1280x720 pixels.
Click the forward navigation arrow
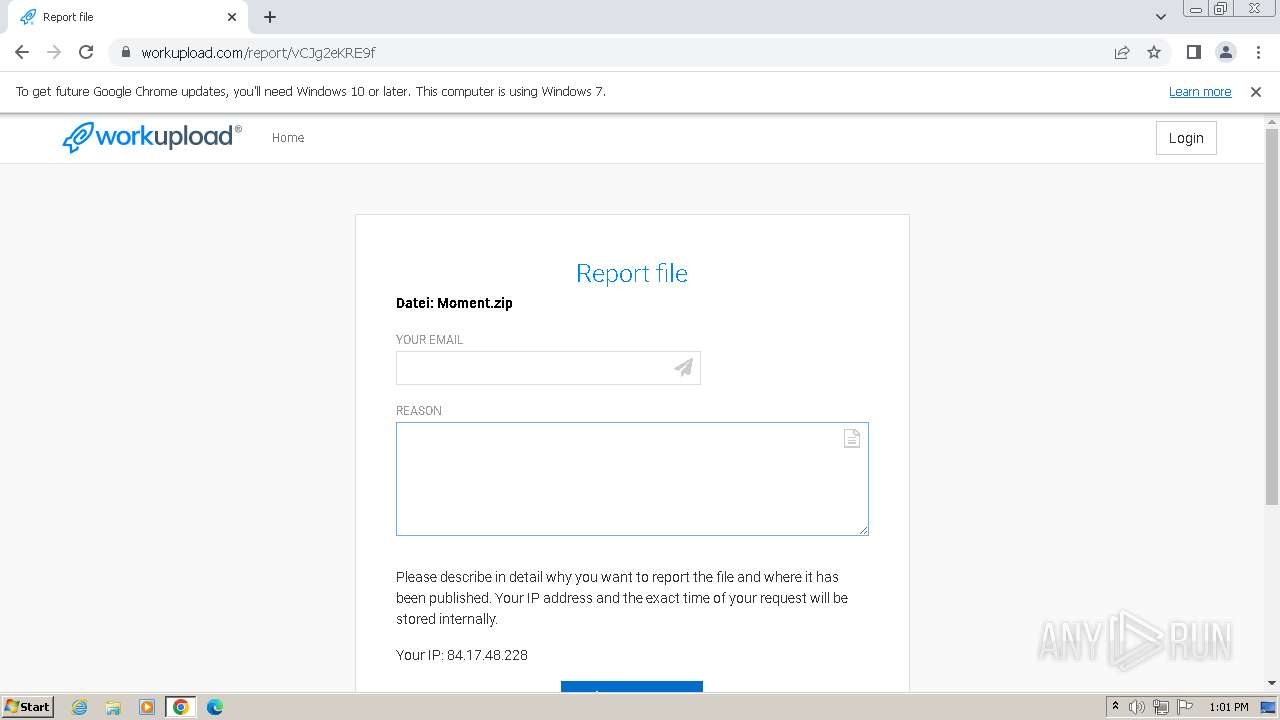pyautogui.click(x=54, y=52)
